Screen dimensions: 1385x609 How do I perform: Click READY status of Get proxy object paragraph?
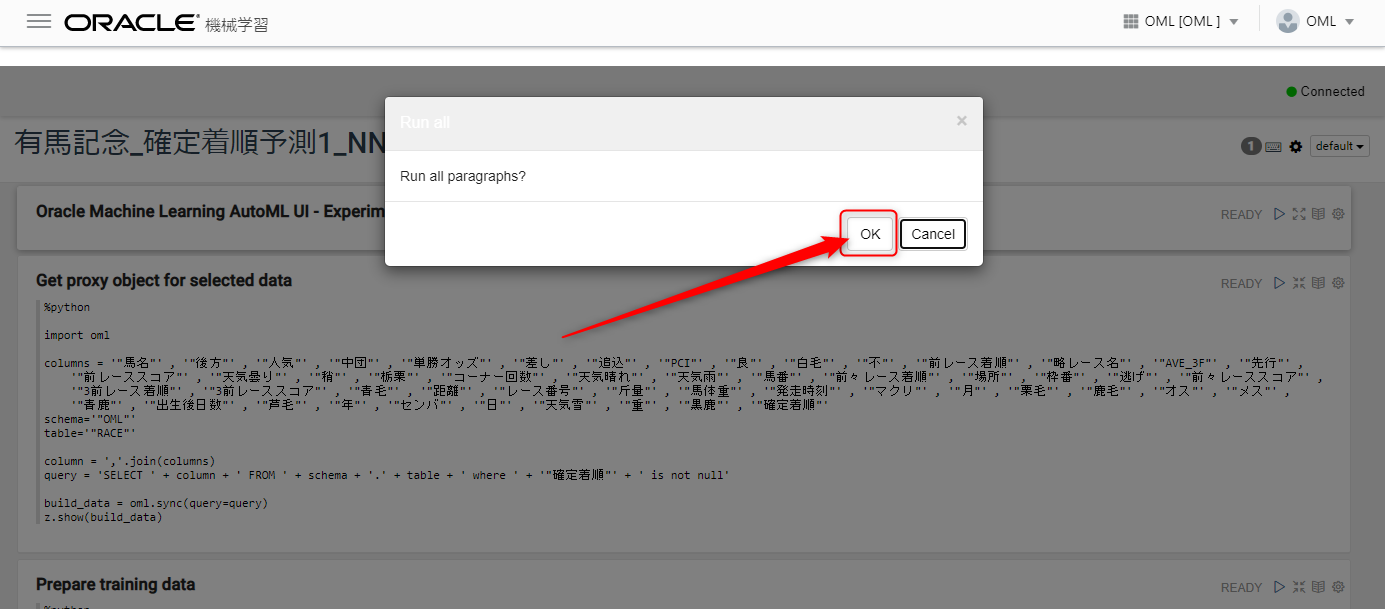click(x=1241, y=284)
